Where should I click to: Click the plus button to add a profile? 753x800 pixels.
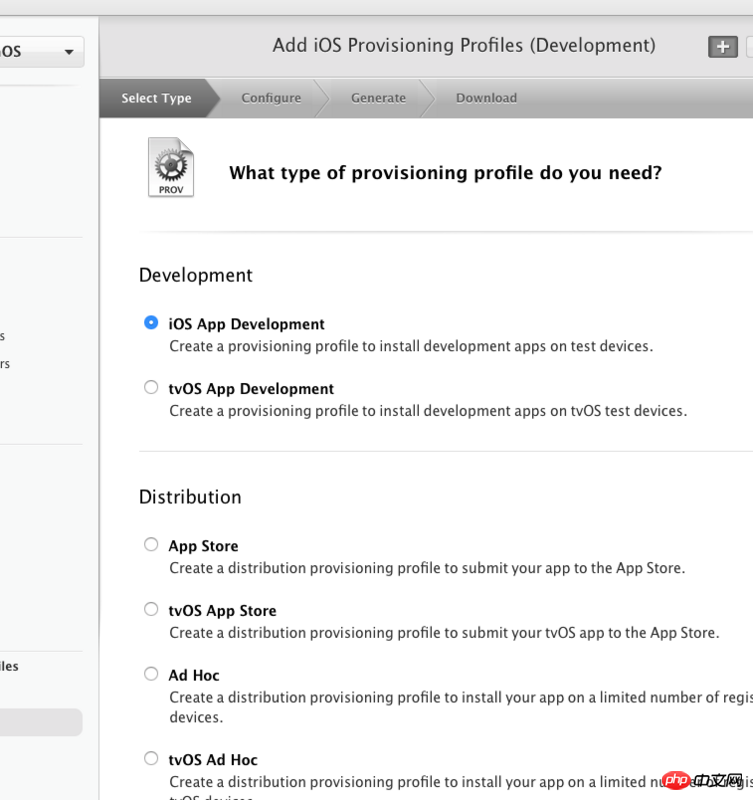pyautogui.click(x=722, y=47)
